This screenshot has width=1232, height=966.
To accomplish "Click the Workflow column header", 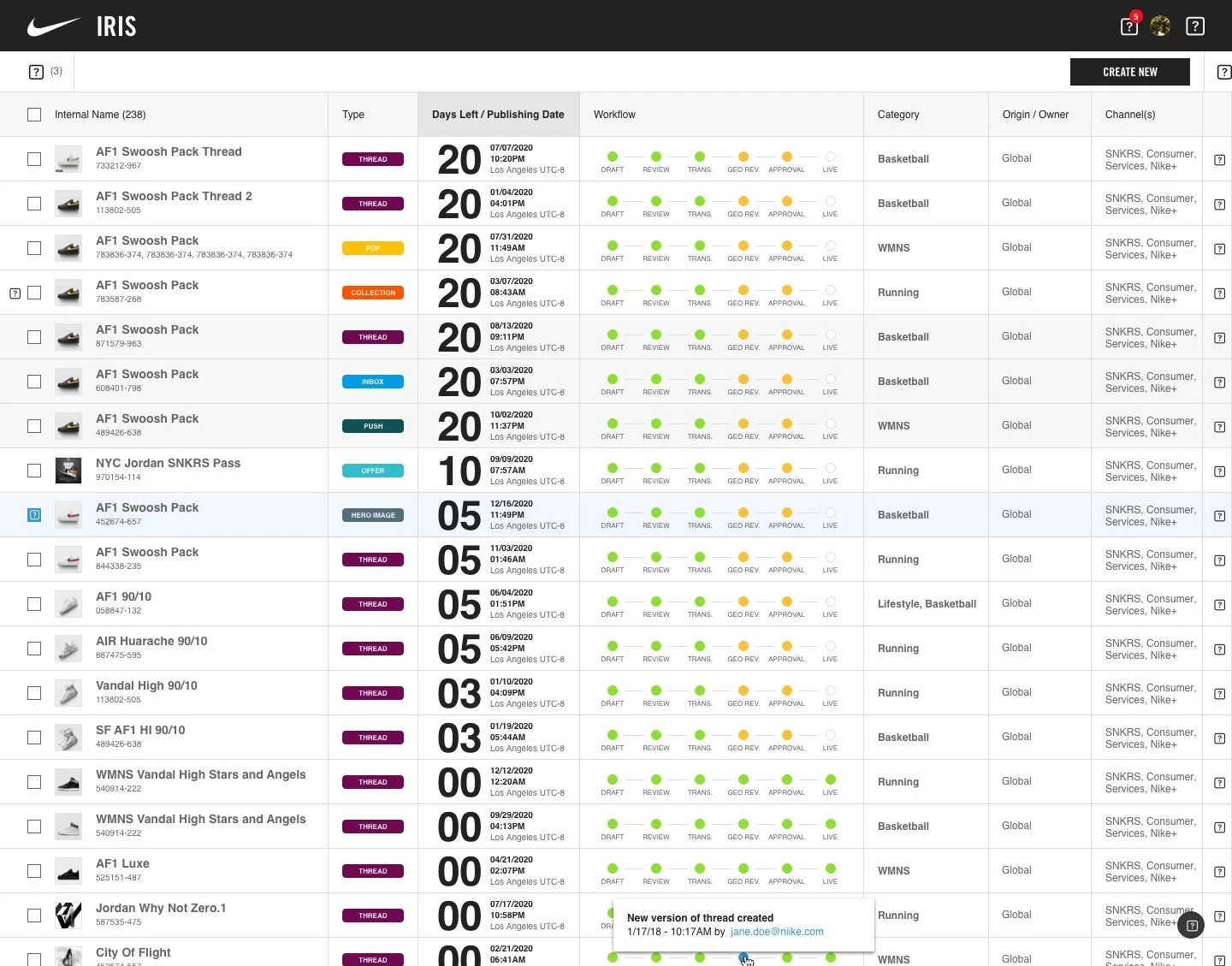I will (x=614, y=115).
